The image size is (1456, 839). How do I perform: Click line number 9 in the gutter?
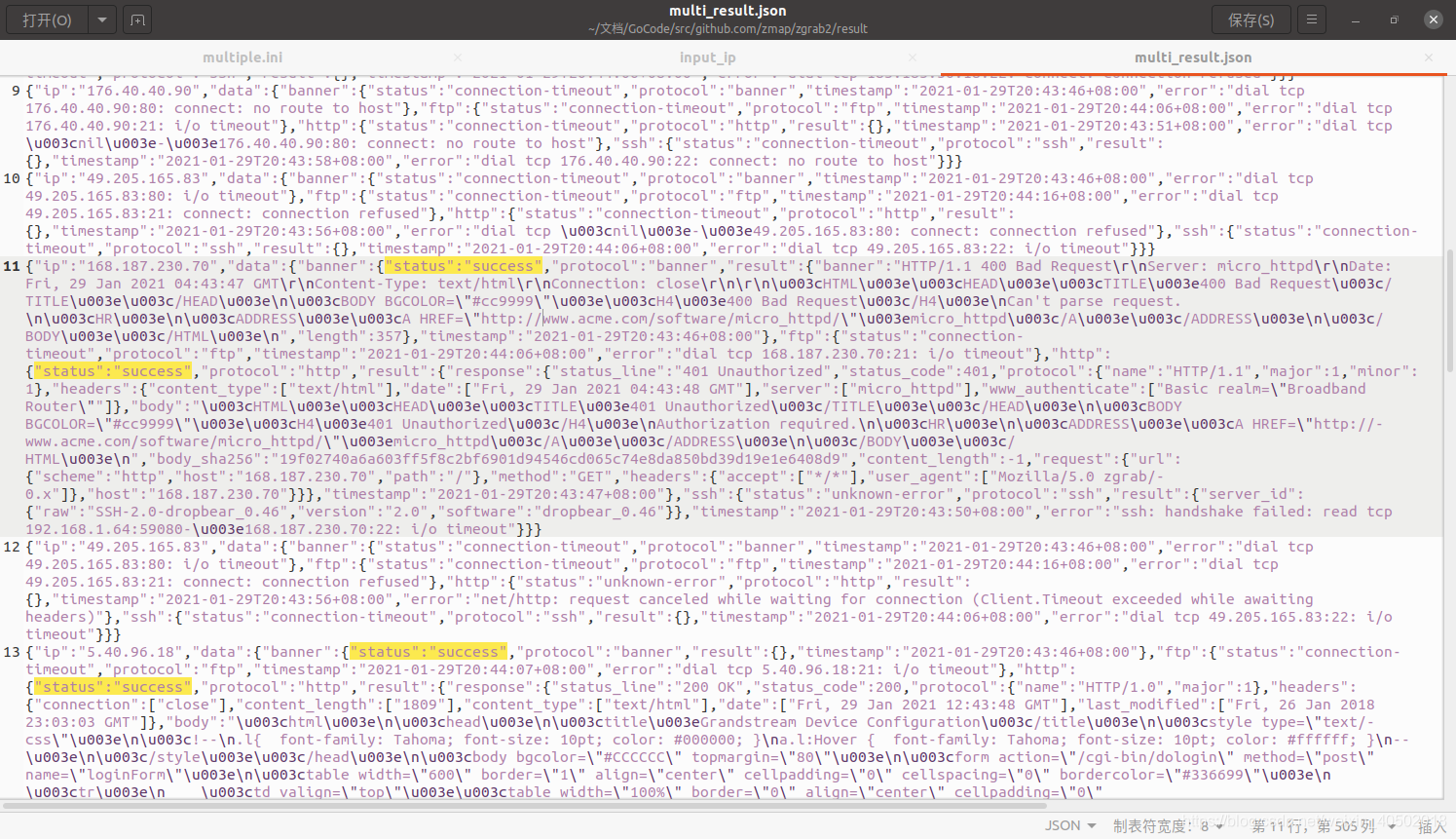(x=16, y=91)
